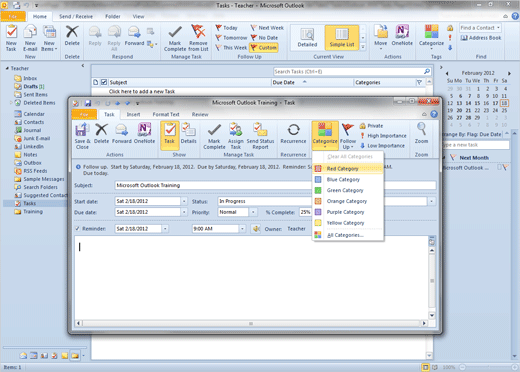Viewport: 520px width, 372px height.
Task: Open the RSS Feeds folder
Action: click(31, 171)
